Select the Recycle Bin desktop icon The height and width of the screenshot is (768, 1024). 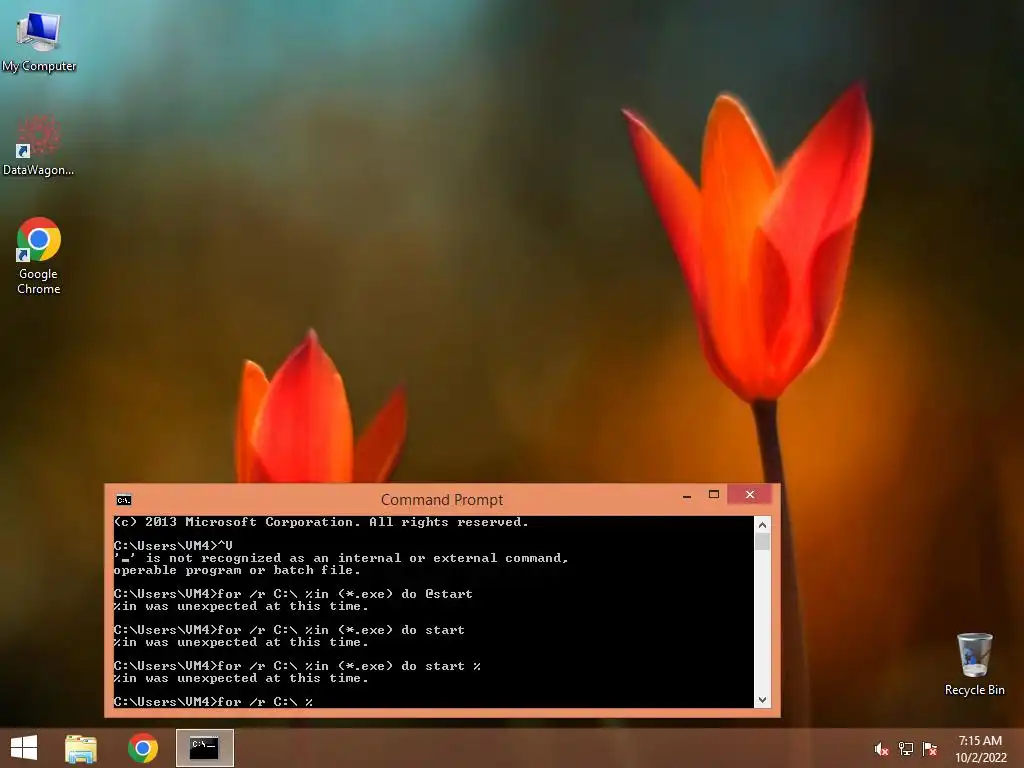(974, 664)
